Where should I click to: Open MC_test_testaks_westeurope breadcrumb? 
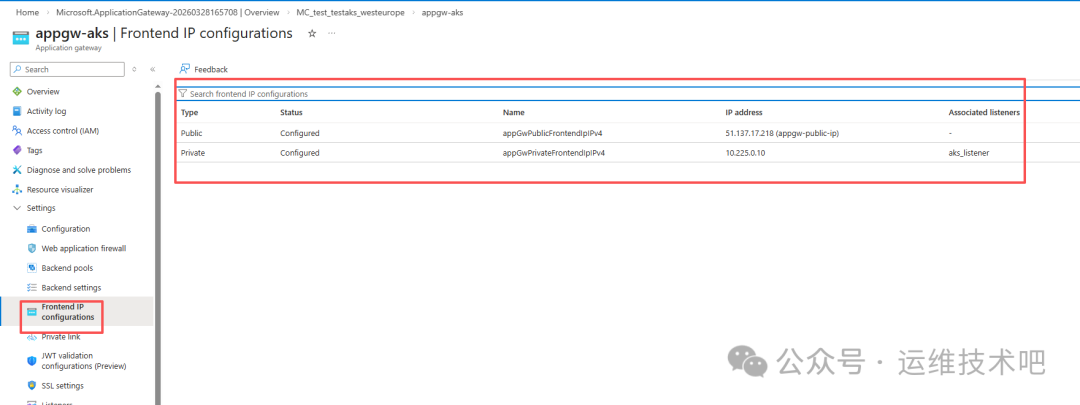pyautogui.click(x=351, y=12)
